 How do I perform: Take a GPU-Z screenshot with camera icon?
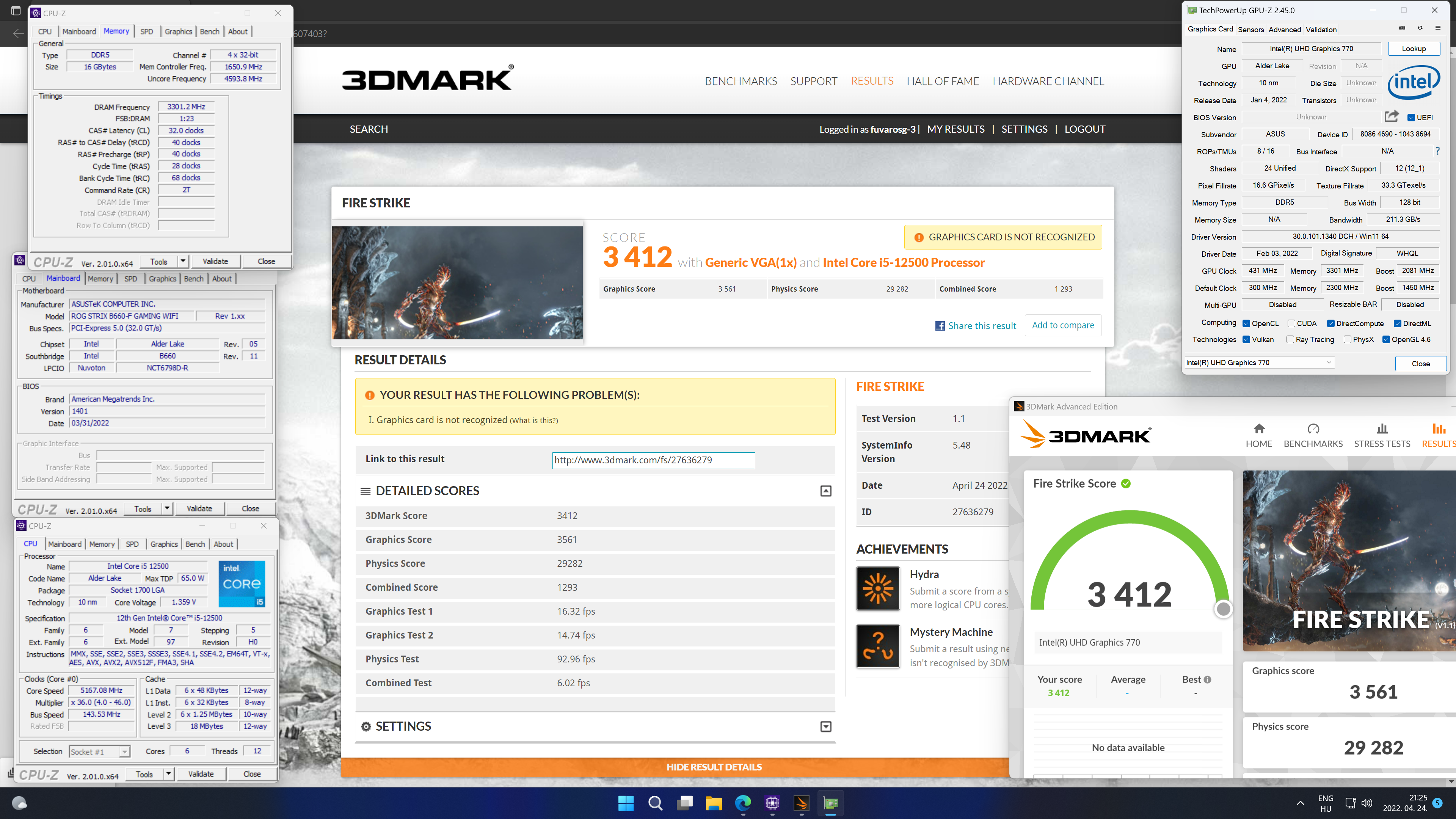[1402, 28]
